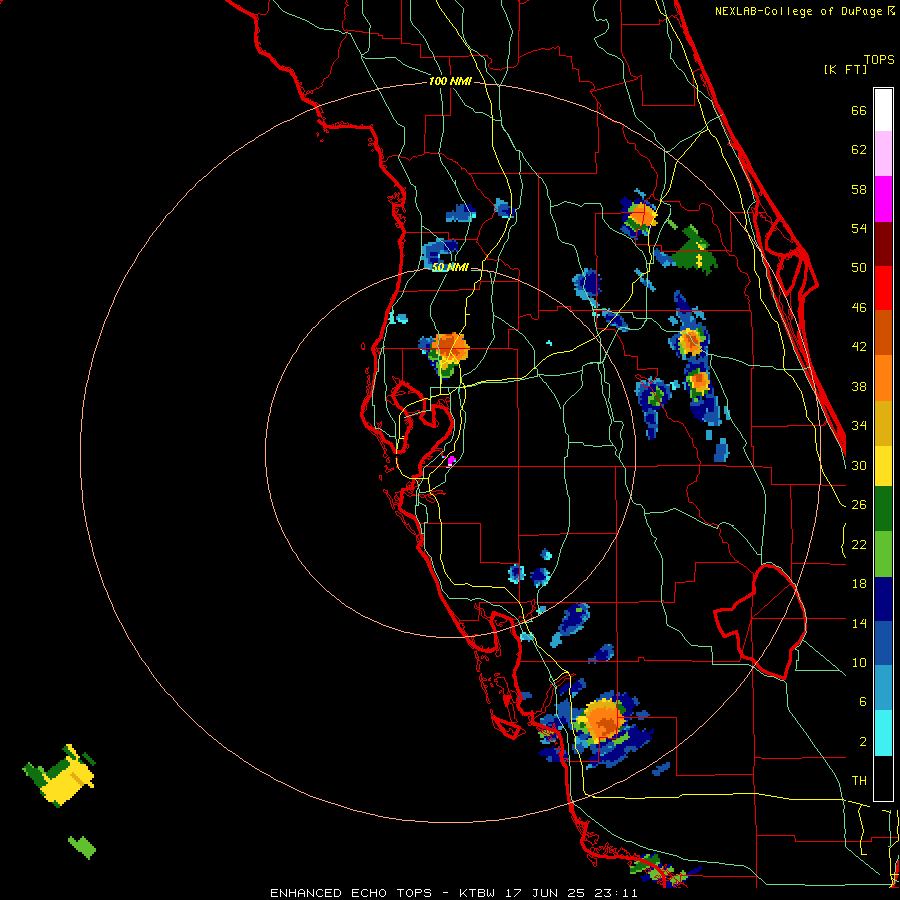The width and height of the screenshot is (900, 900).
Task: Click the small magenta echo beside Tampa Bay
Action: pos(452,460)
